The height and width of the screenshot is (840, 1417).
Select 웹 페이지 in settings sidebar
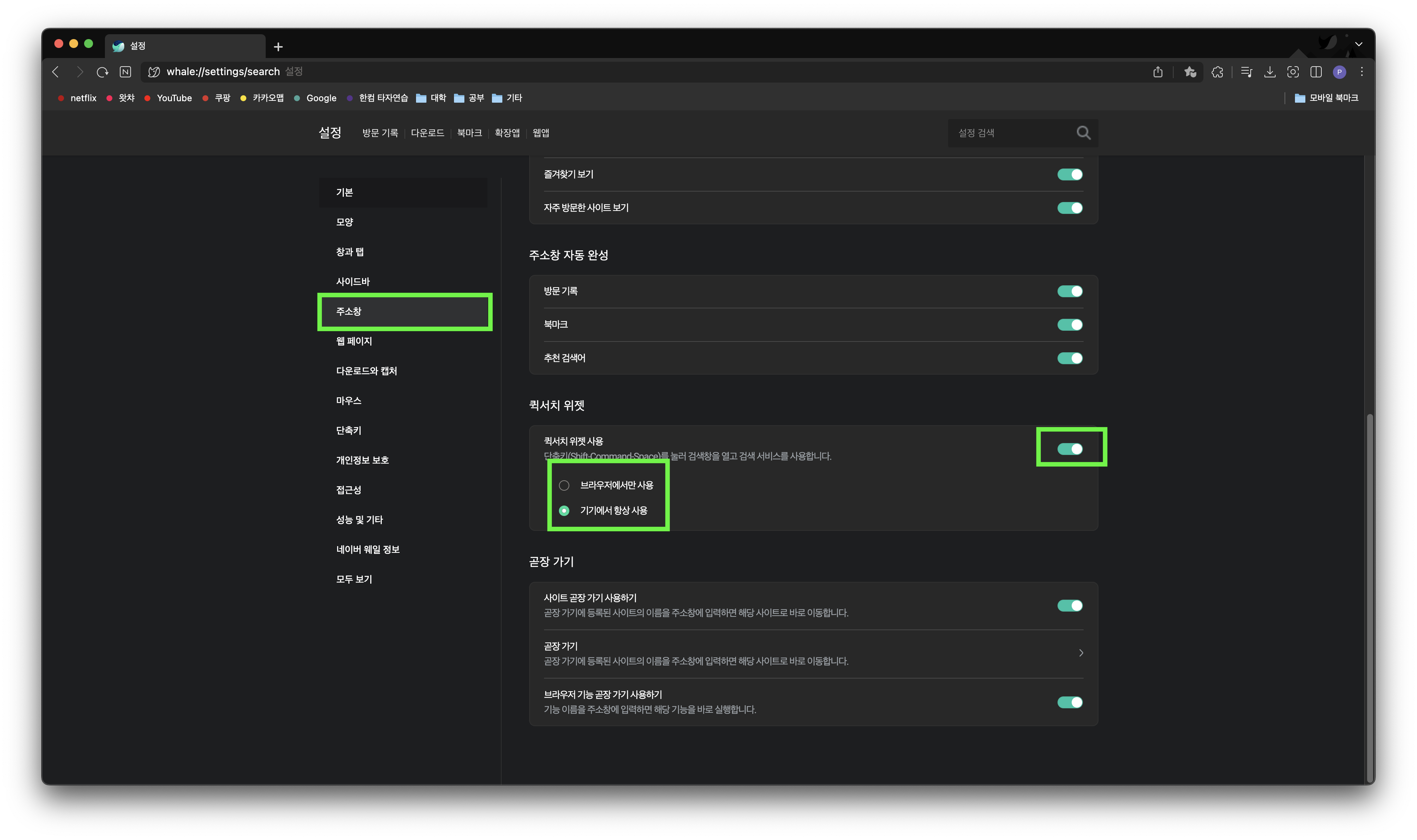403,342
